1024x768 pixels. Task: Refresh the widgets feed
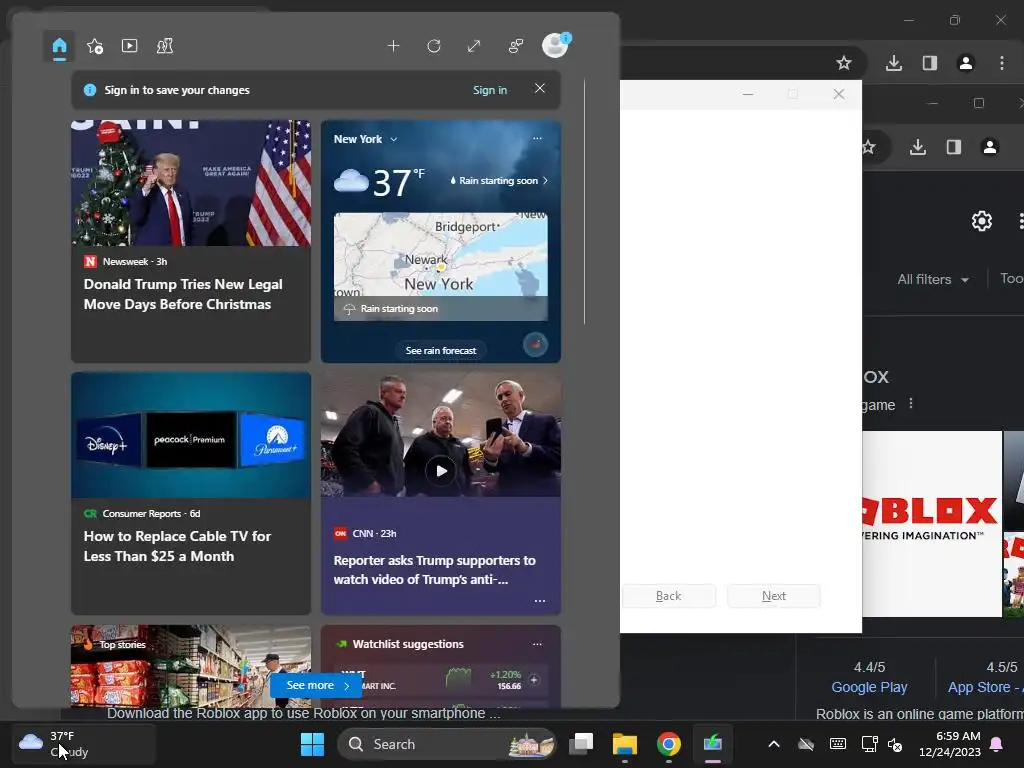tap(434, 46)
